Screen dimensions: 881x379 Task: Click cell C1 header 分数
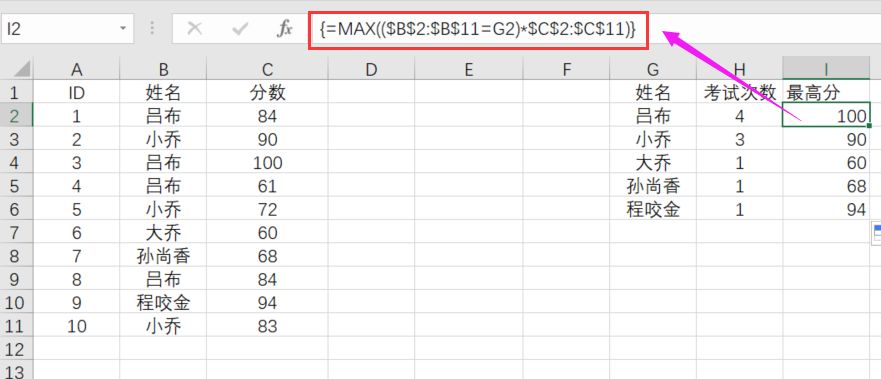(x=267, y=92)
